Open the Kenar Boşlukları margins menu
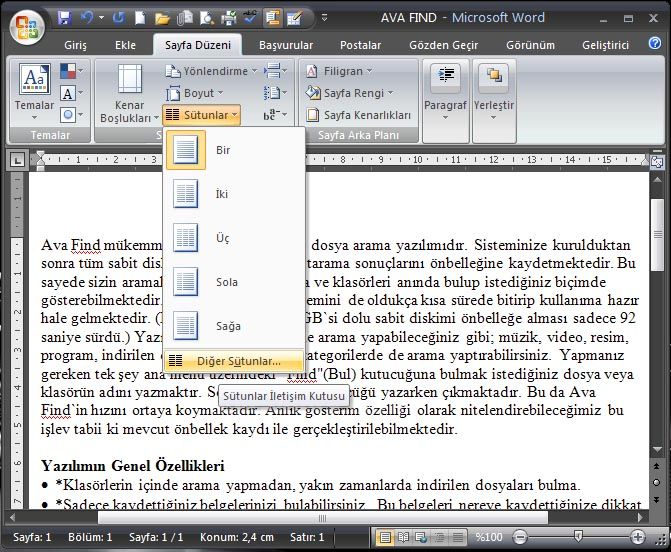Image resolution: width=671 pixels, height=552 pixels. [x=129, y=94]
